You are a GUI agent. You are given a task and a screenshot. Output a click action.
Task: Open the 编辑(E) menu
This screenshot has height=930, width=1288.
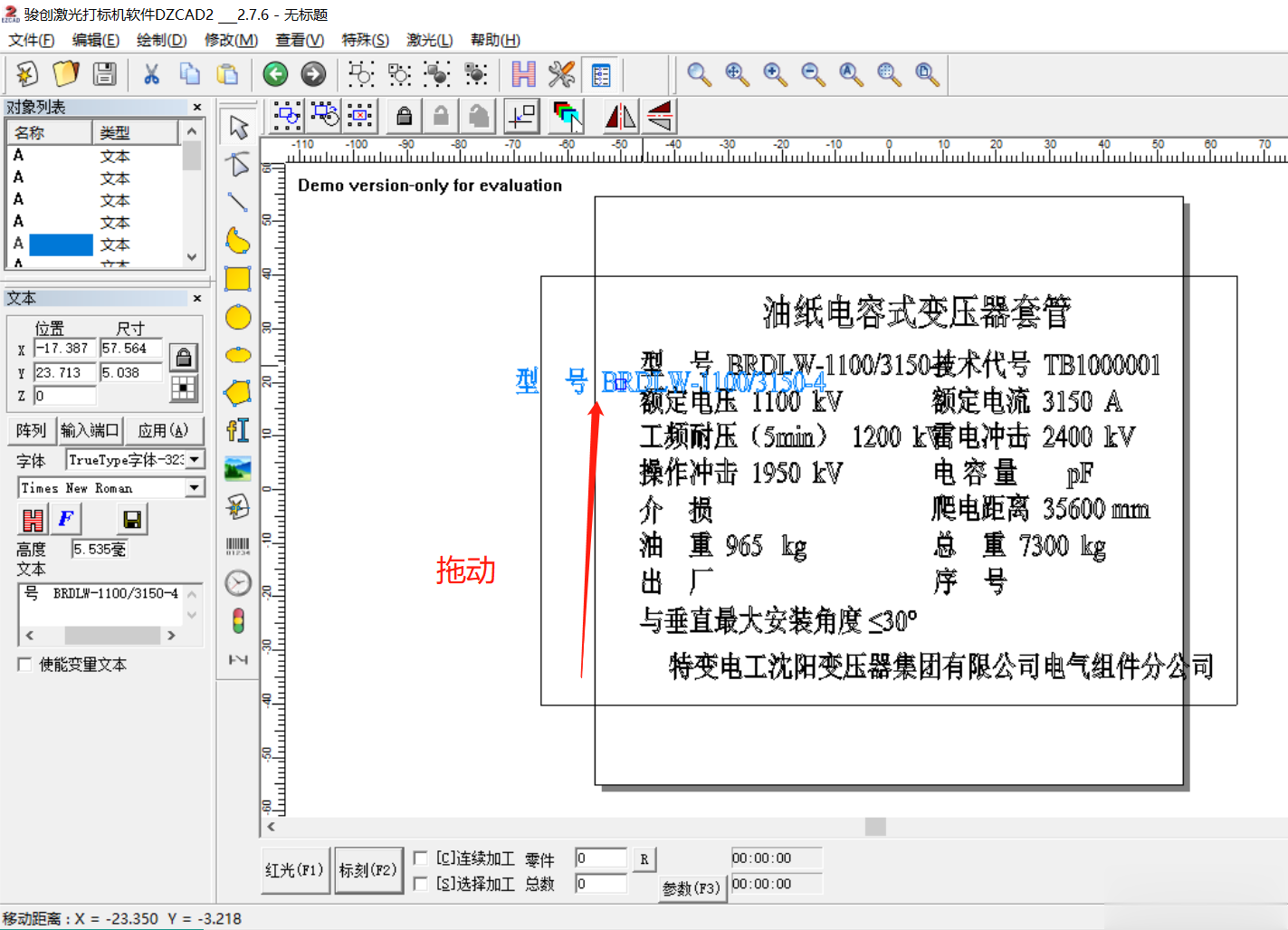(x=96, y=40)
